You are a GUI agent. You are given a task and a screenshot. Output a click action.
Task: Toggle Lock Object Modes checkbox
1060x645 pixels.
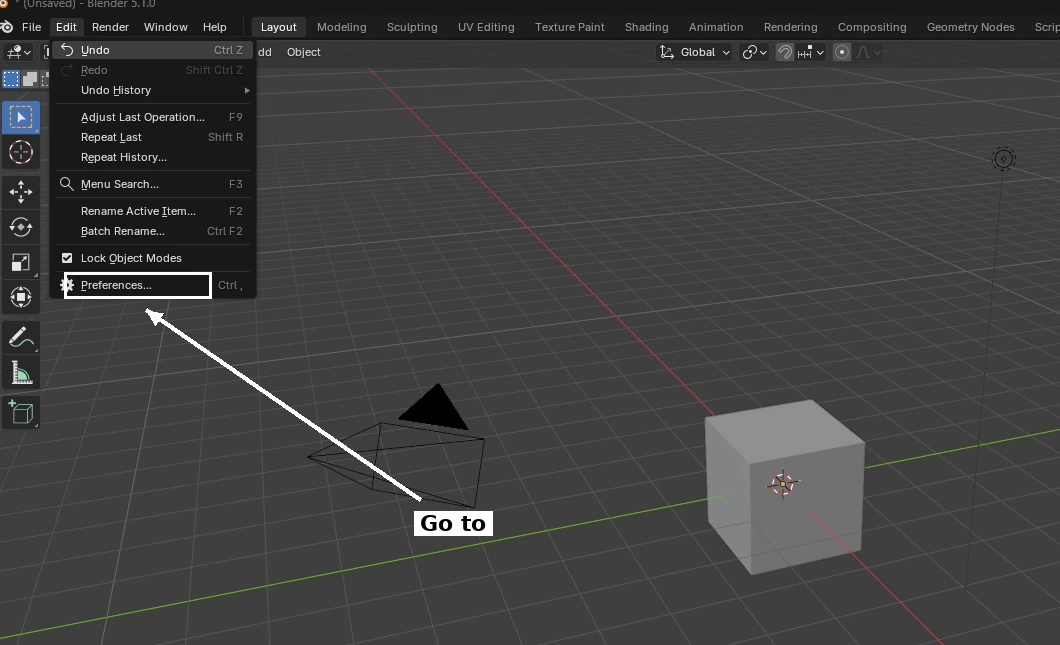67,258
